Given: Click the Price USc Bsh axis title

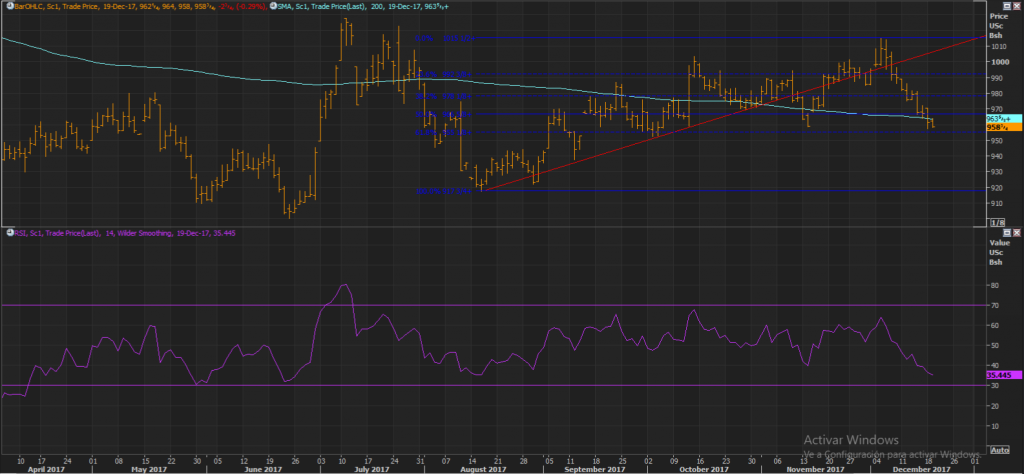Looking at the screenshot, I should (x=999, y=25).
